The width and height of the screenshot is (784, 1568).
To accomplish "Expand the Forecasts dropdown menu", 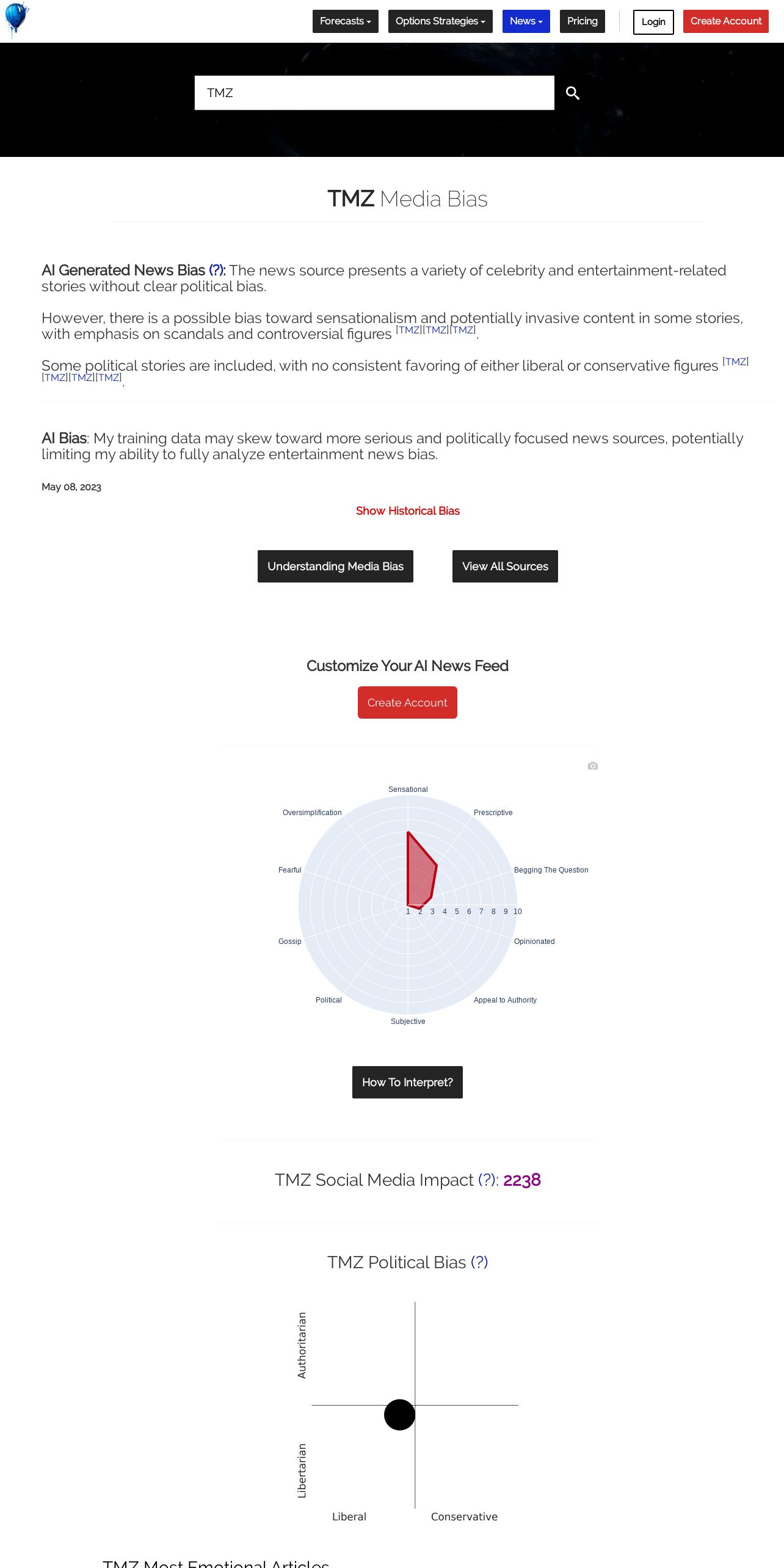I will pos(345,21).
